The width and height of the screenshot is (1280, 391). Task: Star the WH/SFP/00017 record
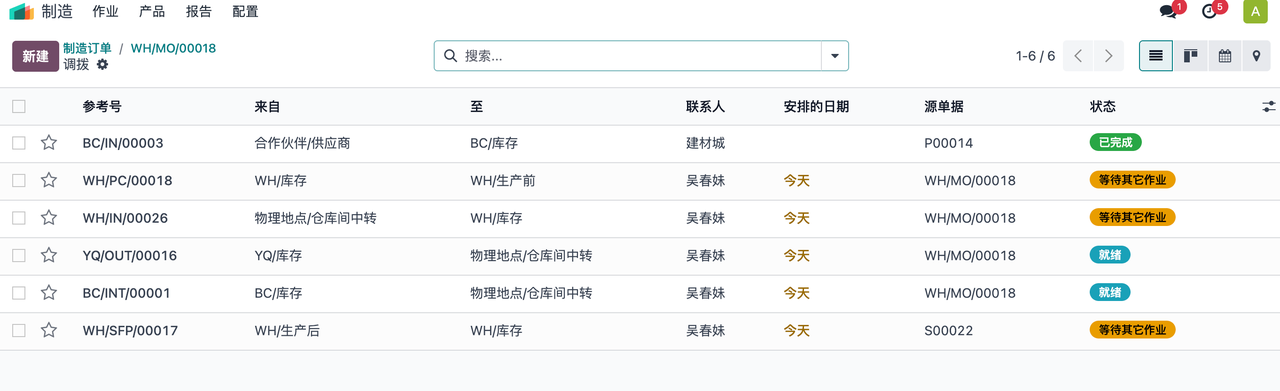tap(49, 330)
